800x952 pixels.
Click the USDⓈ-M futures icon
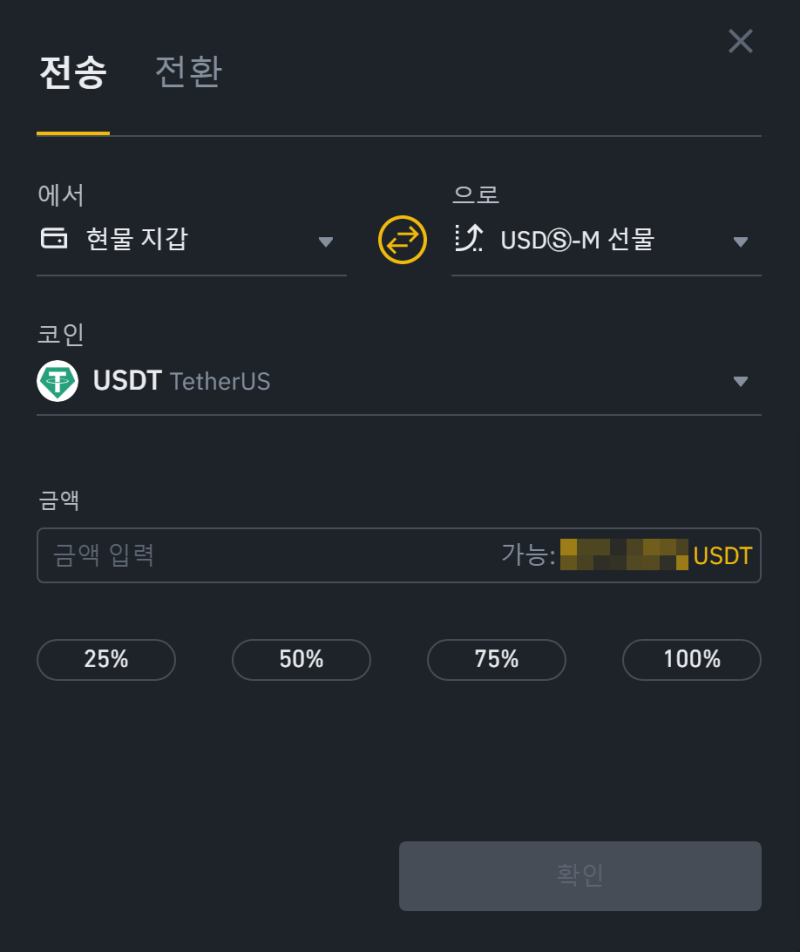click(469, 238)
